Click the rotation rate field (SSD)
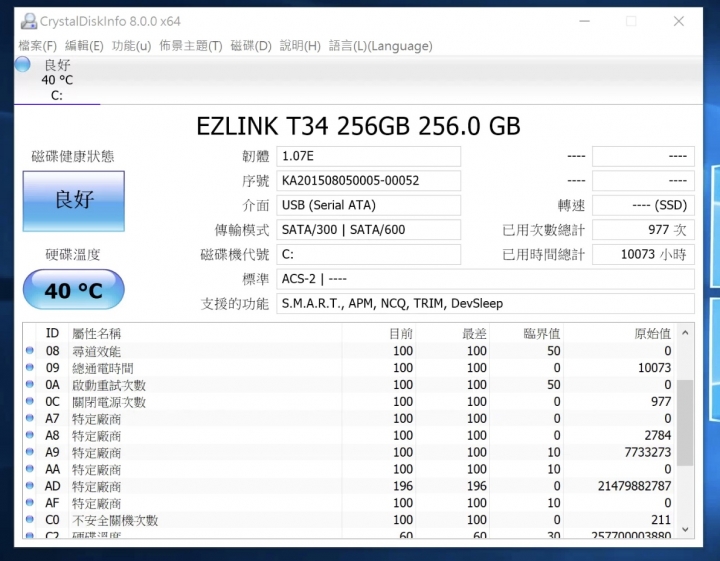The width and height of the screenshot is (720, 561). (x=643, y=205)
